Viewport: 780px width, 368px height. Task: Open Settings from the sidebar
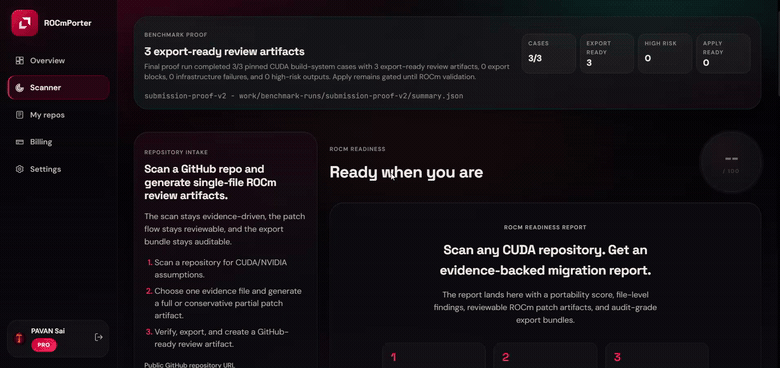(x=59, y=169)
